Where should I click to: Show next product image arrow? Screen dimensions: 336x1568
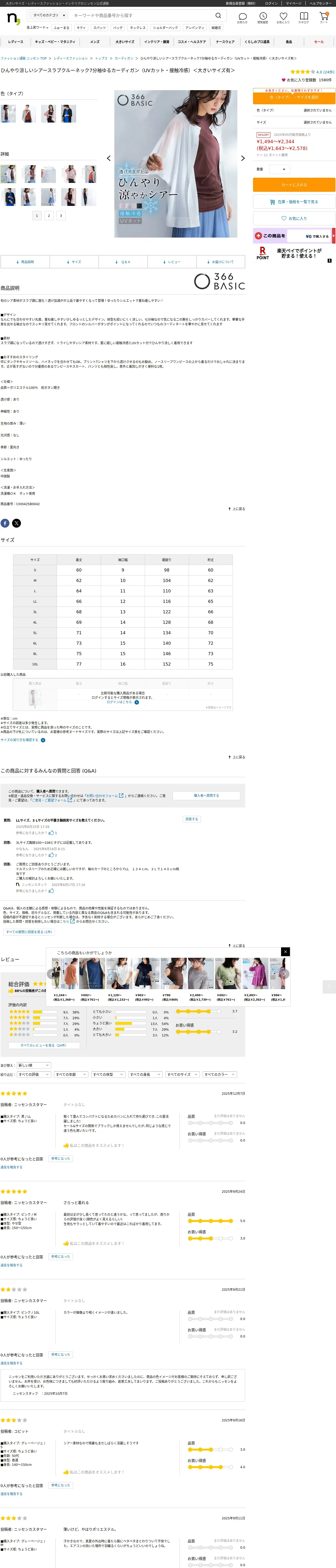243,158
